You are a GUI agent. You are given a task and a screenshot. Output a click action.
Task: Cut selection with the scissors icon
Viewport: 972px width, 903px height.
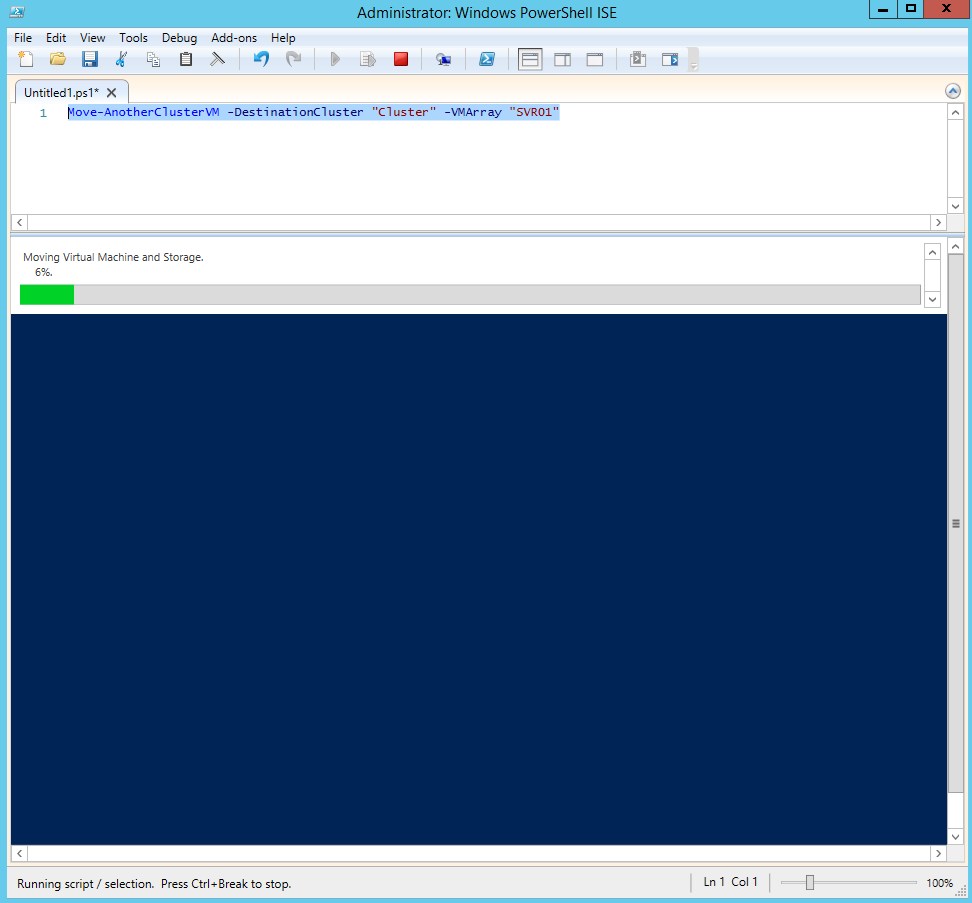(122, 59)
